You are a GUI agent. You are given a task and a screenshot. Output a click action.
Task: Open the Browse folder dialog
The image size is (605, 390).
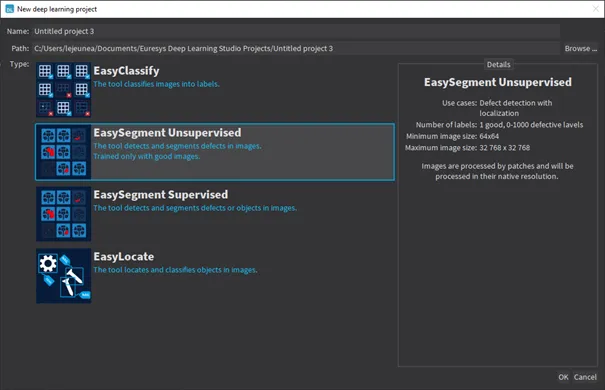580,49
